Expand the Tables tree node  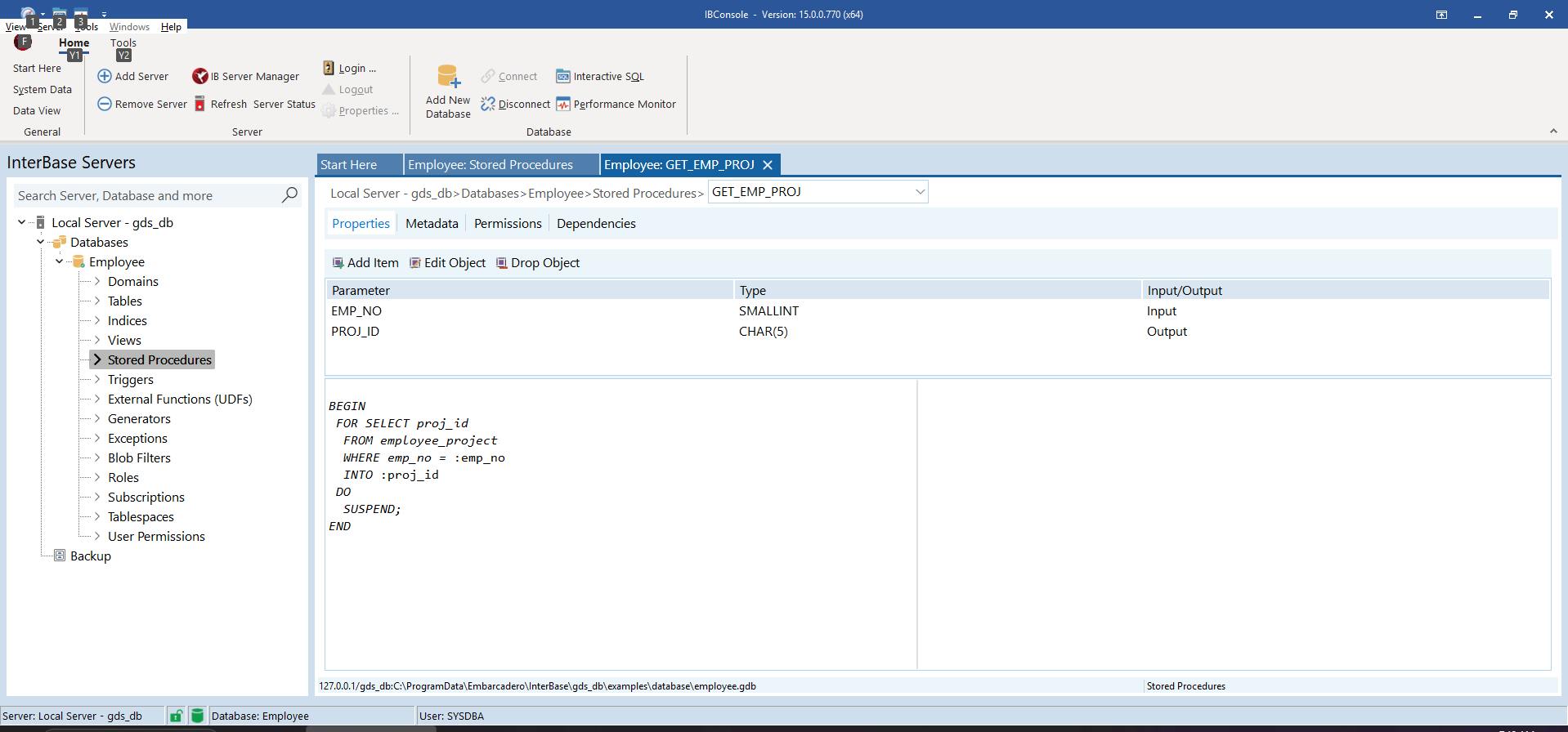pyautogui.click(x=97, y=301)
